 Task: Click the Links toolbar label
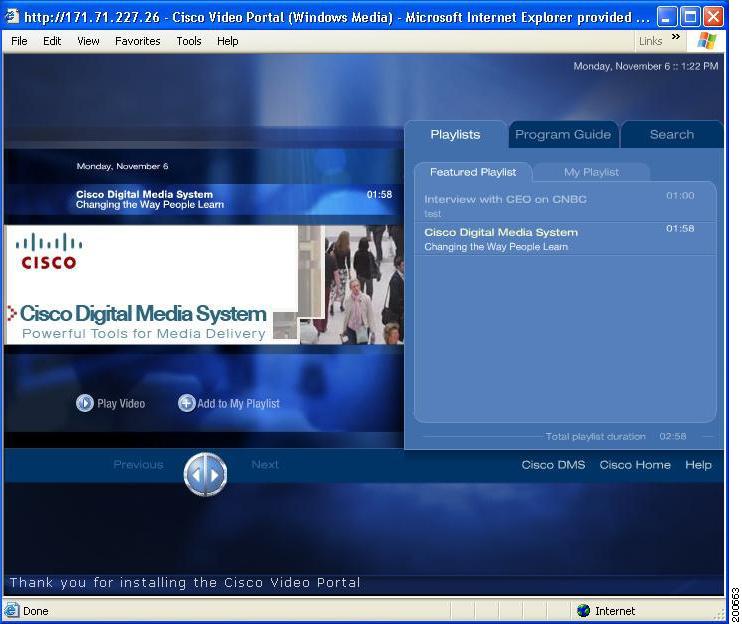click(x=650, y=41)
